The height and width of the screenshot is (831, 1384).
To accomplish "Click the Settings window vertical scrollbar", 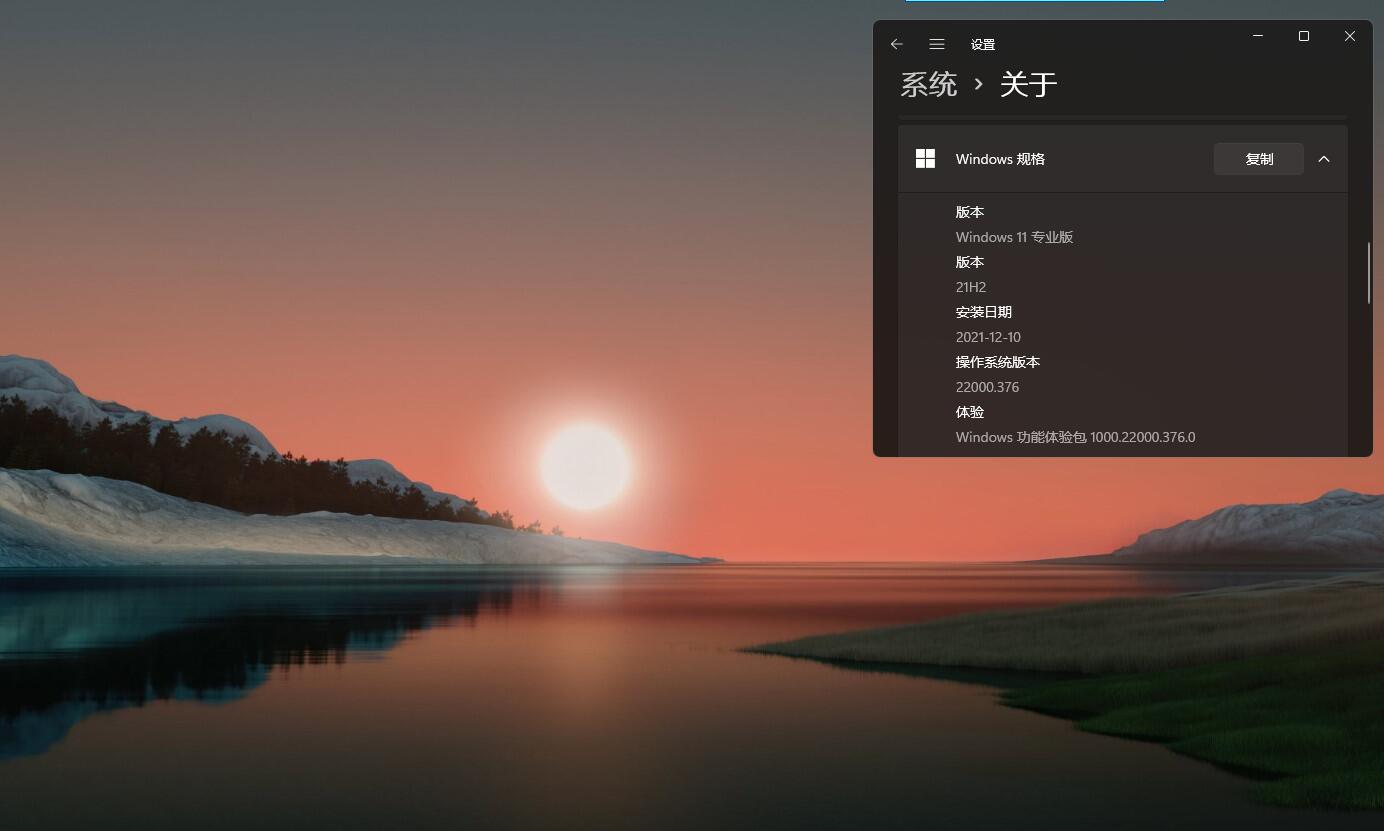I will point(1369,272).
